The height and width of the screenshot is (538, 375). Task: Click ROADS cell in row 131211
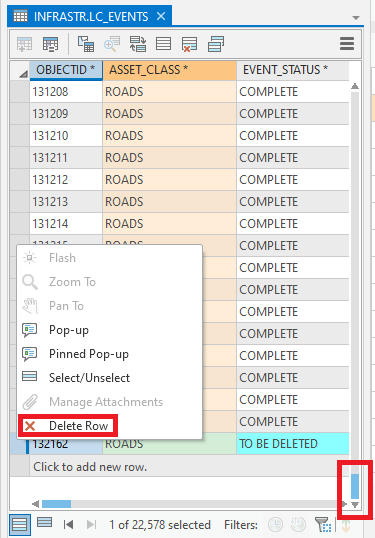(169, 158)
